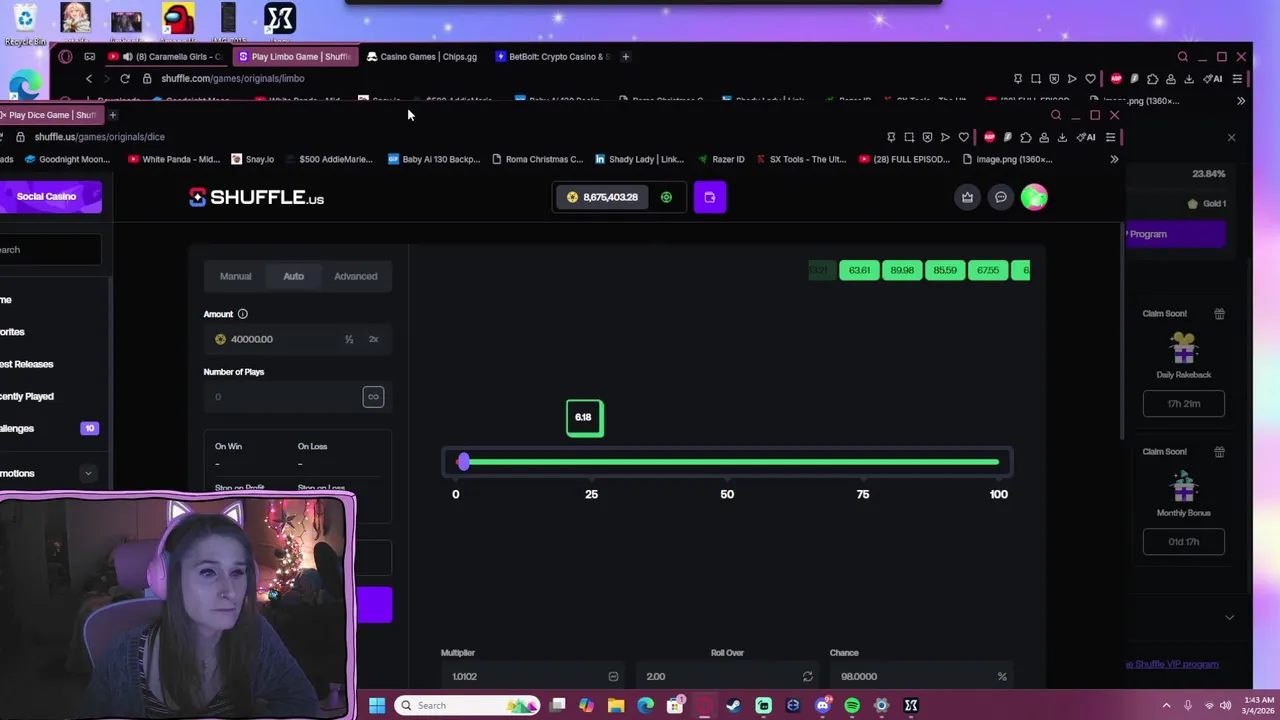Open the wallet button beside the balance

[709, 197]
